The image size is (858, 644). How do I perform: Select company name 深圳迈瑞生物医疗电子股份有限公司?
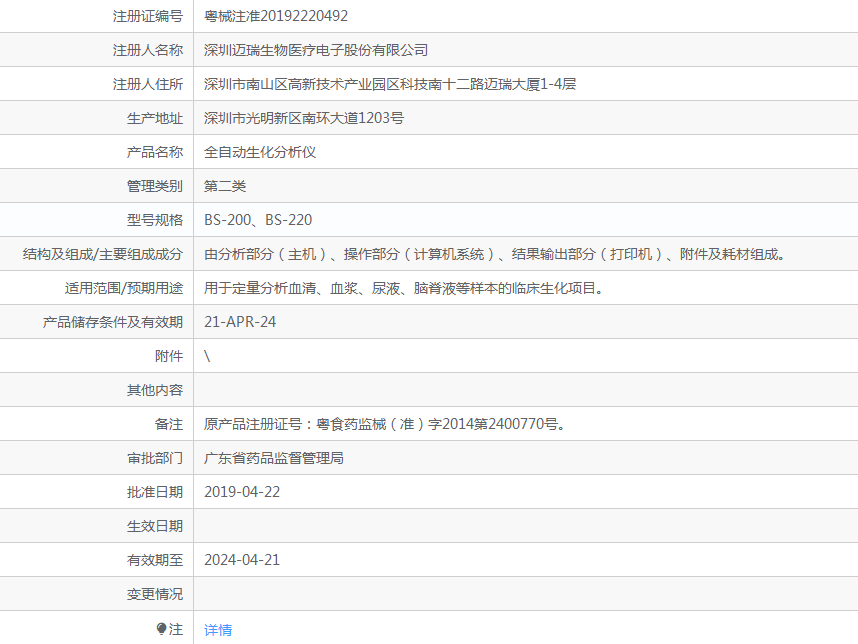[x=316, y=50]
